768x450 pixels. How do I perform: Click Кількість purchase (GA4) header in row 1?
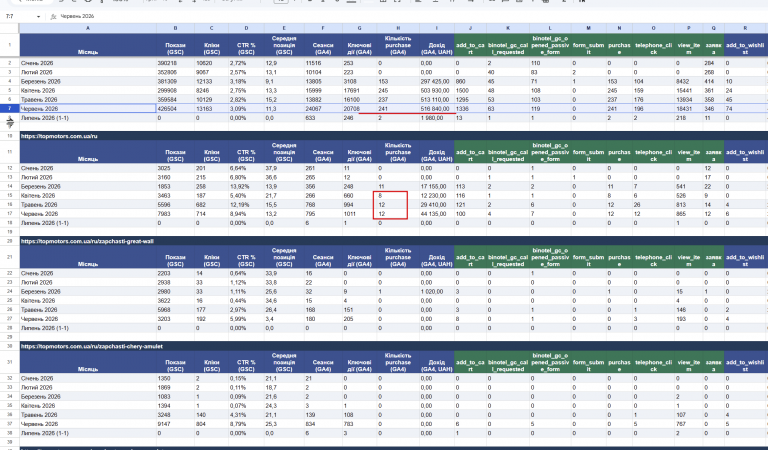pyautogui.click(x=398, y=45)
